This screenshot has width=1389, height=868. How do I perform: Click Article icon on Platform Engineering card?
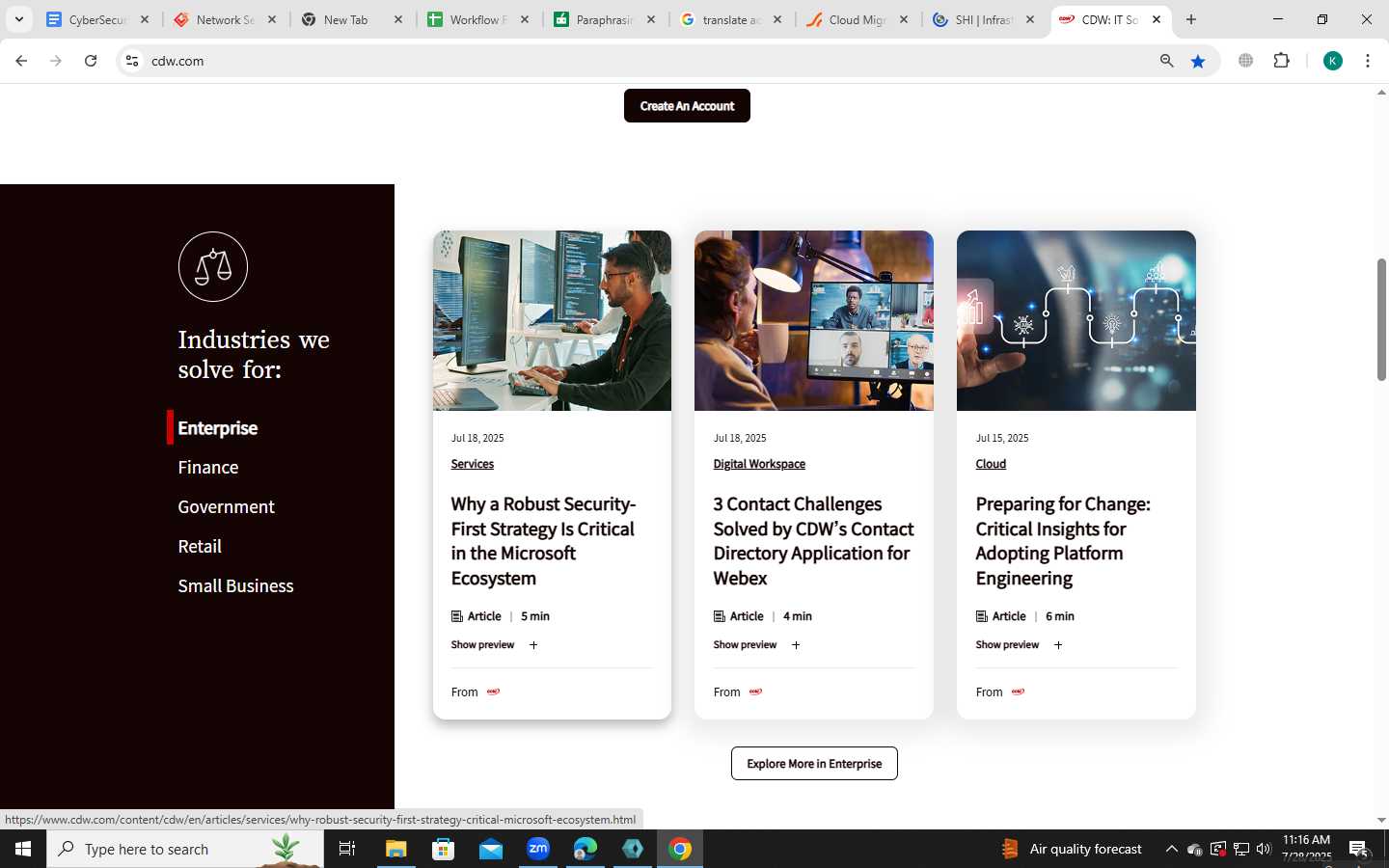coord(982,616)
